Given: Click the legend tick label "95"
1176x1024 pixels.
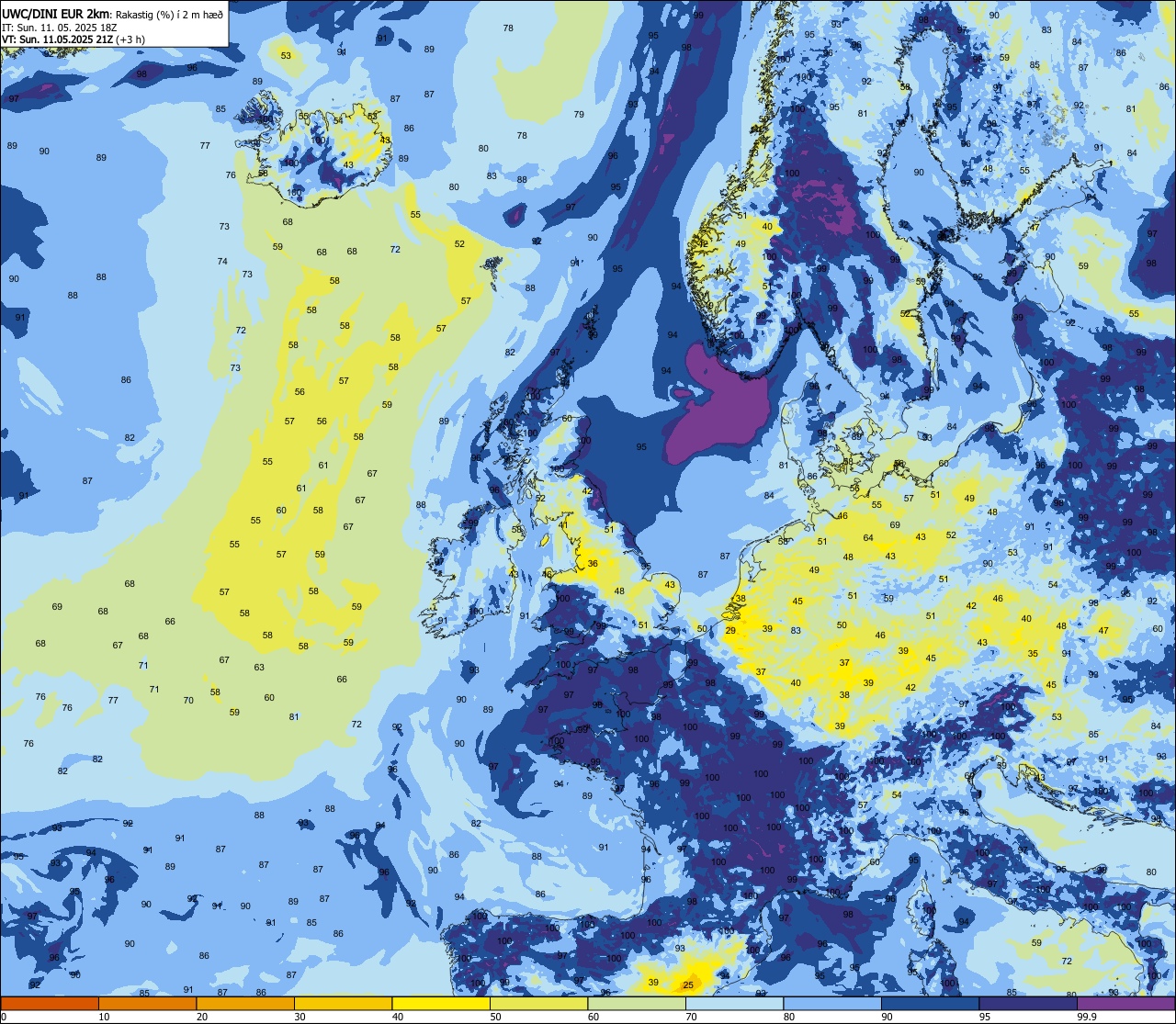Looking at the screenshot, I should 985,1017.
